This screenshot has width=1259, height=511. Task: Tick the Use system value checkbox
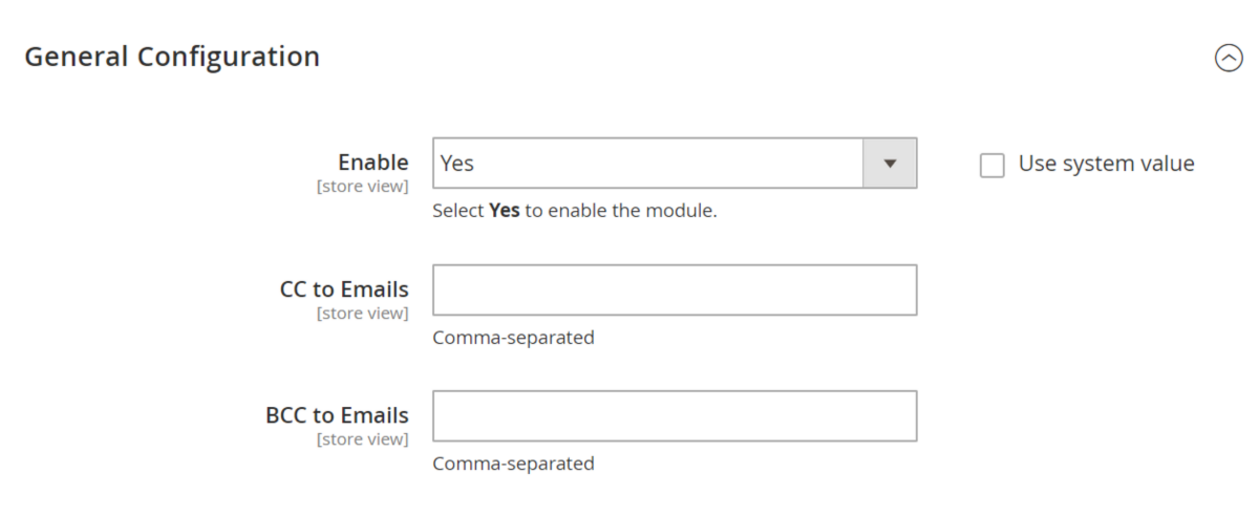[x=991, y=165]
